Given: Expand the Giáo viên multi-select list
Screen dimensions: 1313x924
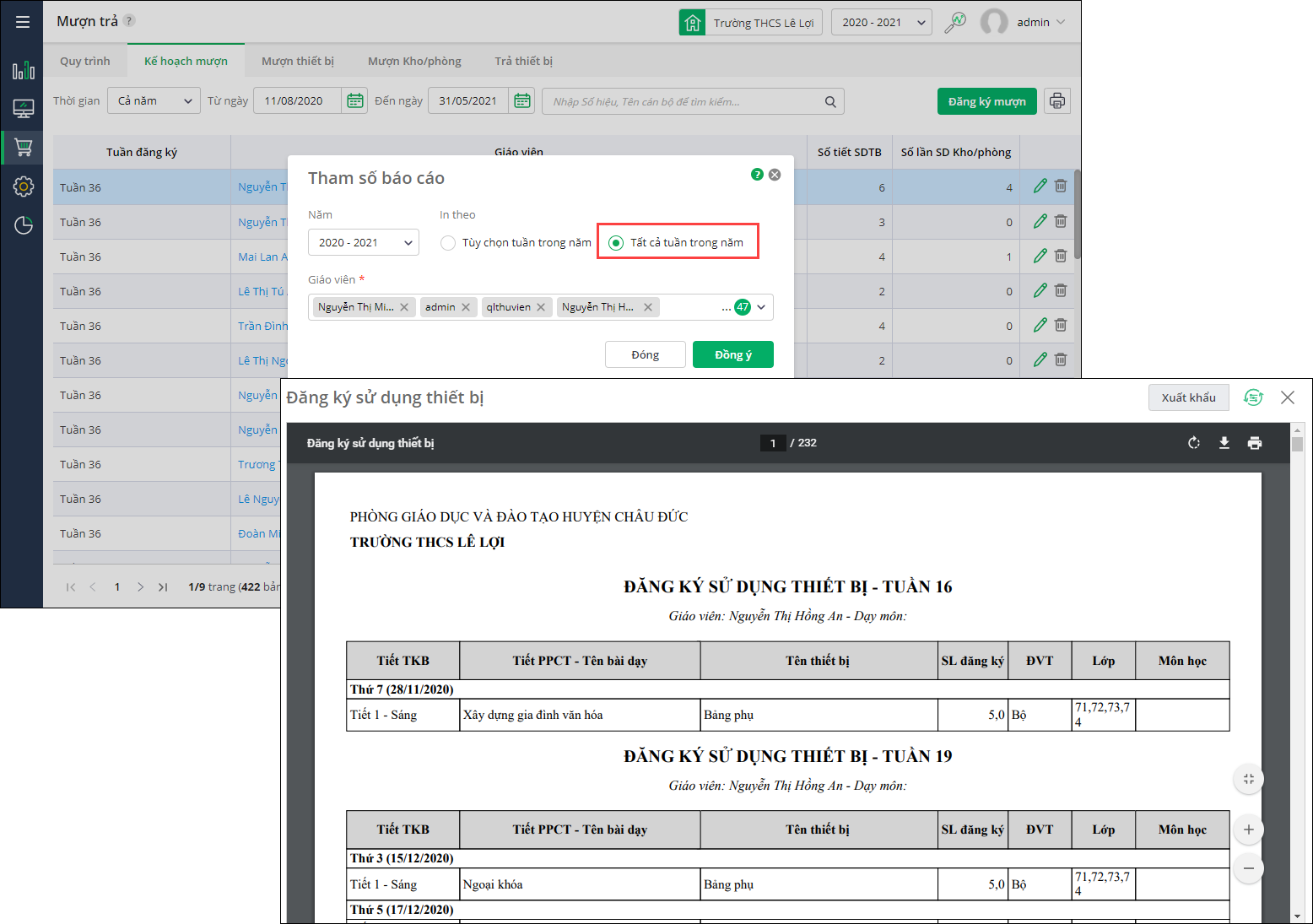Looking at the screenshot, I should (x=761, y=307).
